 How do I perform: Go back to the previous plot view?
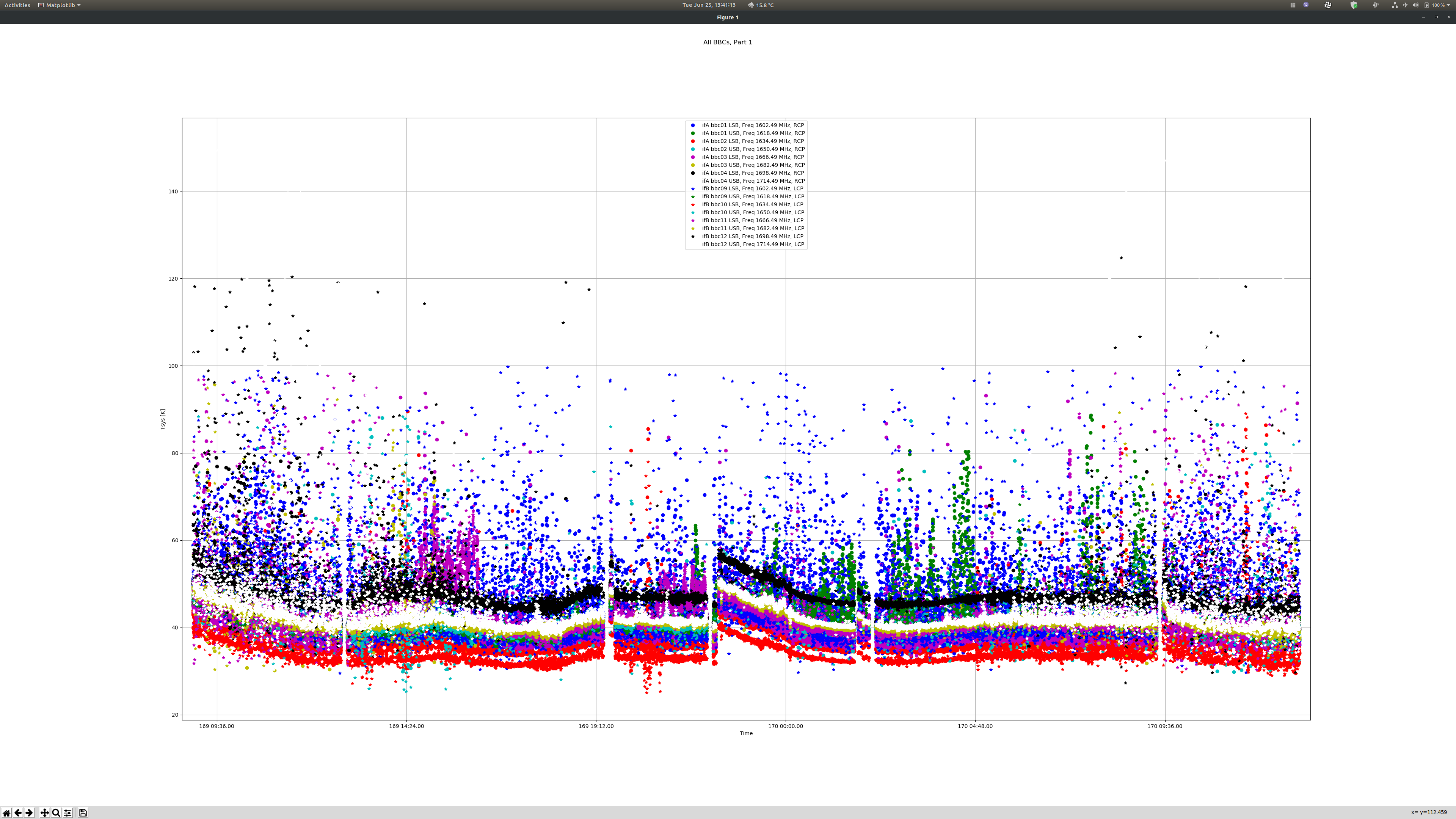[x=17, y=813]
